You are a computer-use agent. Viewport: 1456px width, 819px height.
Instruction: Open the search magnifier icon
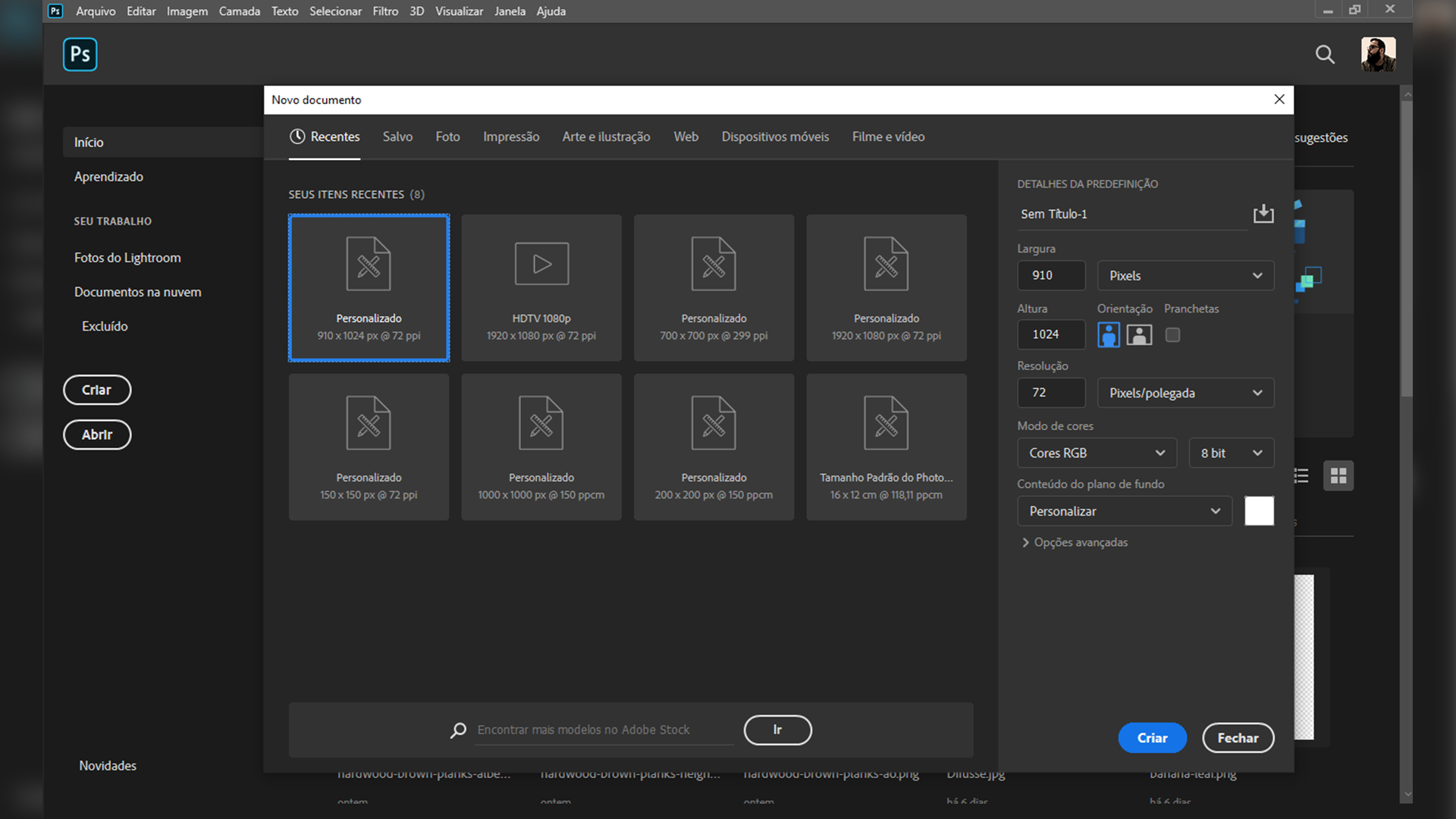(x=1325, y=54)
